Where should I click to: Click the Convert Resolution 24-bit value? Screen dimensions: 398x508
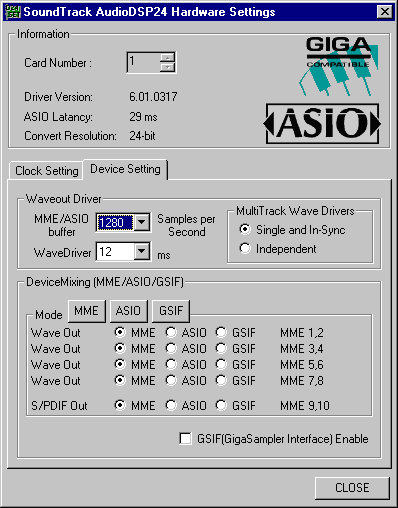(x=142, y=136)
